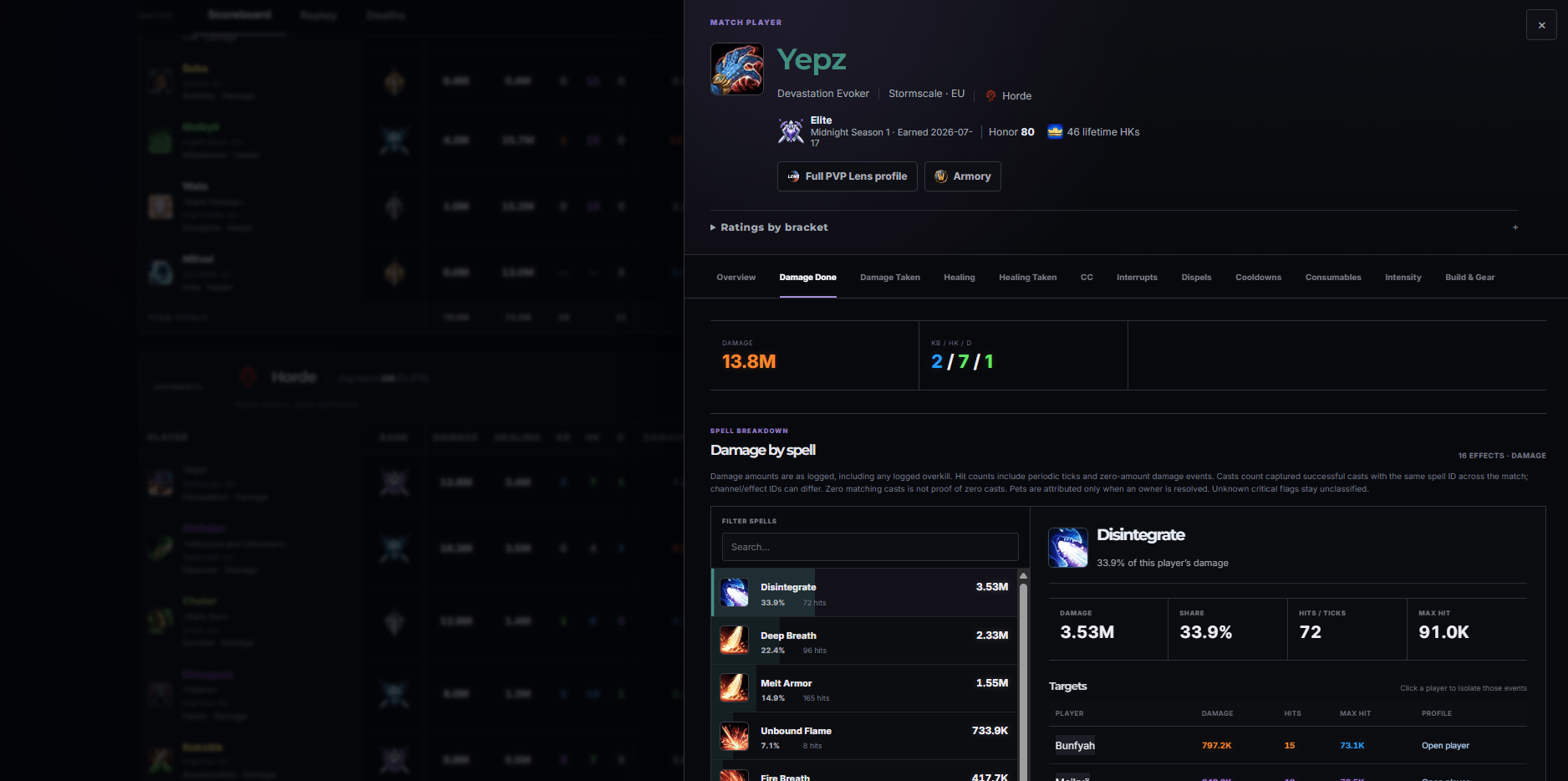This screenshot has height=781, width=1568.
Task: Select the Melt Armor 1.55M row
Action: 865,688
